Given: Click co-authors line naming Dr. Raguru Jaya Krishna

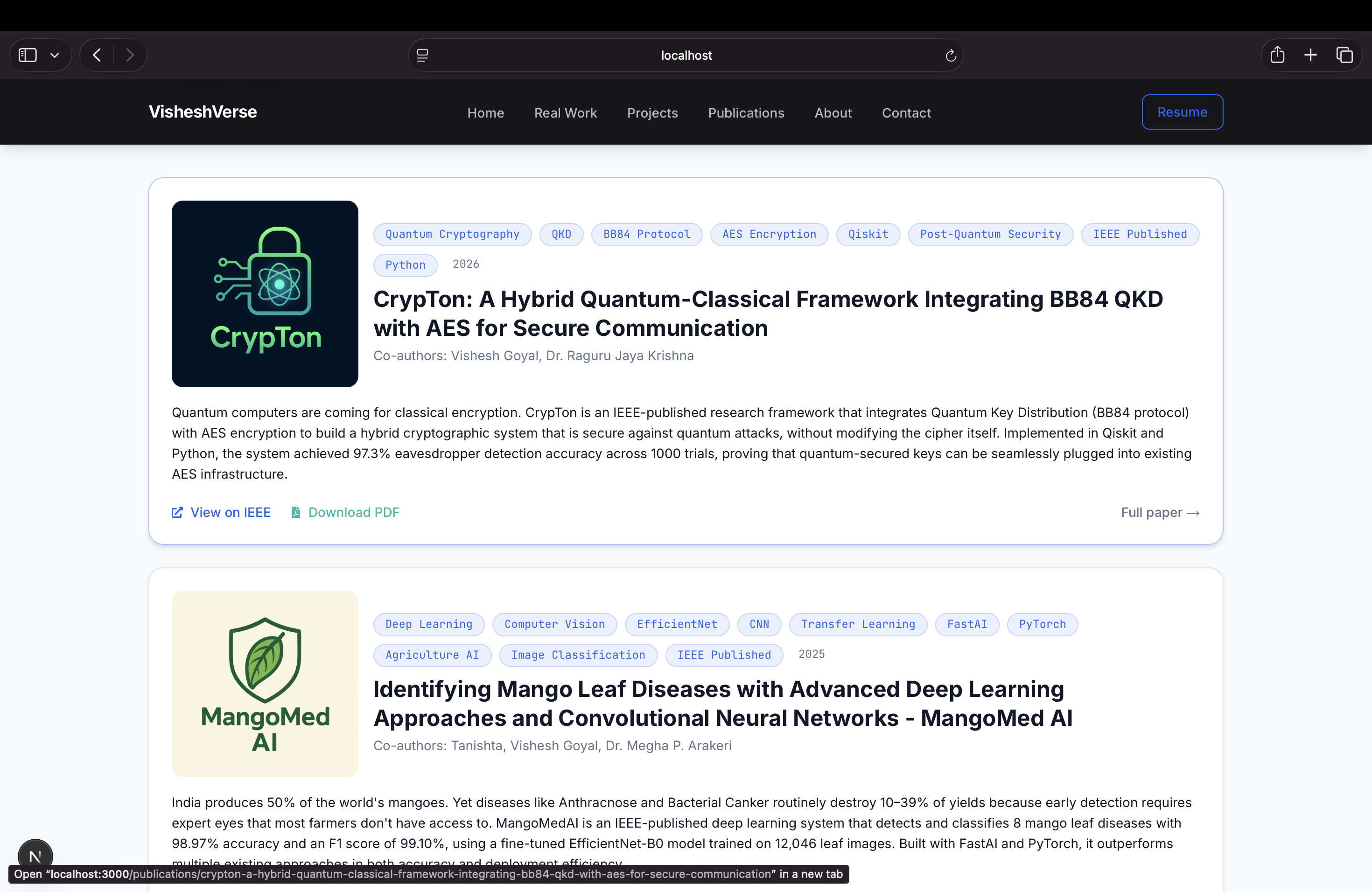Looking at the screenshot, I should [x=534, y=355].
